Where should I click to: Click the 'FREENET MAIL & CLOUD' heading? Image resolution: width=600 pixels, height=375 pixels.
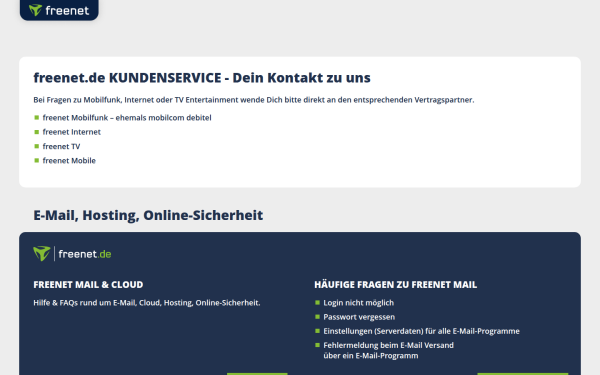point(88,285)
